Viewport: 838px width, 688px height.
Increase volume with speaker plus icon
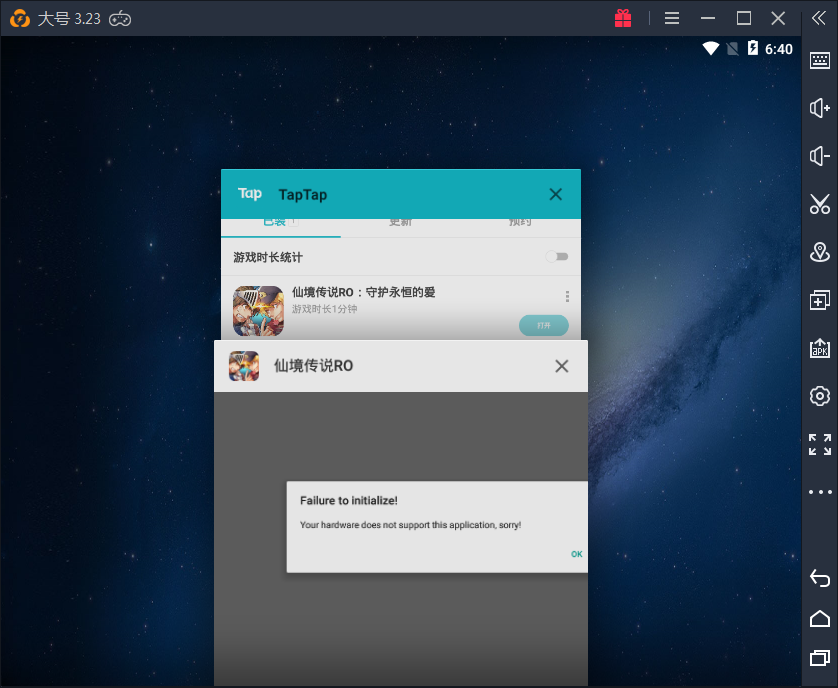tap(820, 108)
